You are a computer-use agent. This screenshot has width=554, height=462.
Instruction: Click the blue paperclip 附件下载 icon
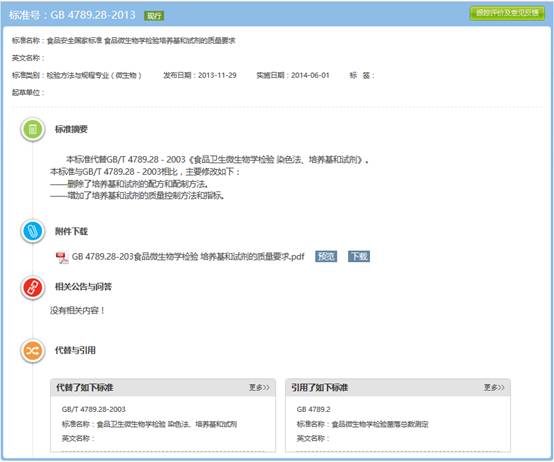point(33,231)
